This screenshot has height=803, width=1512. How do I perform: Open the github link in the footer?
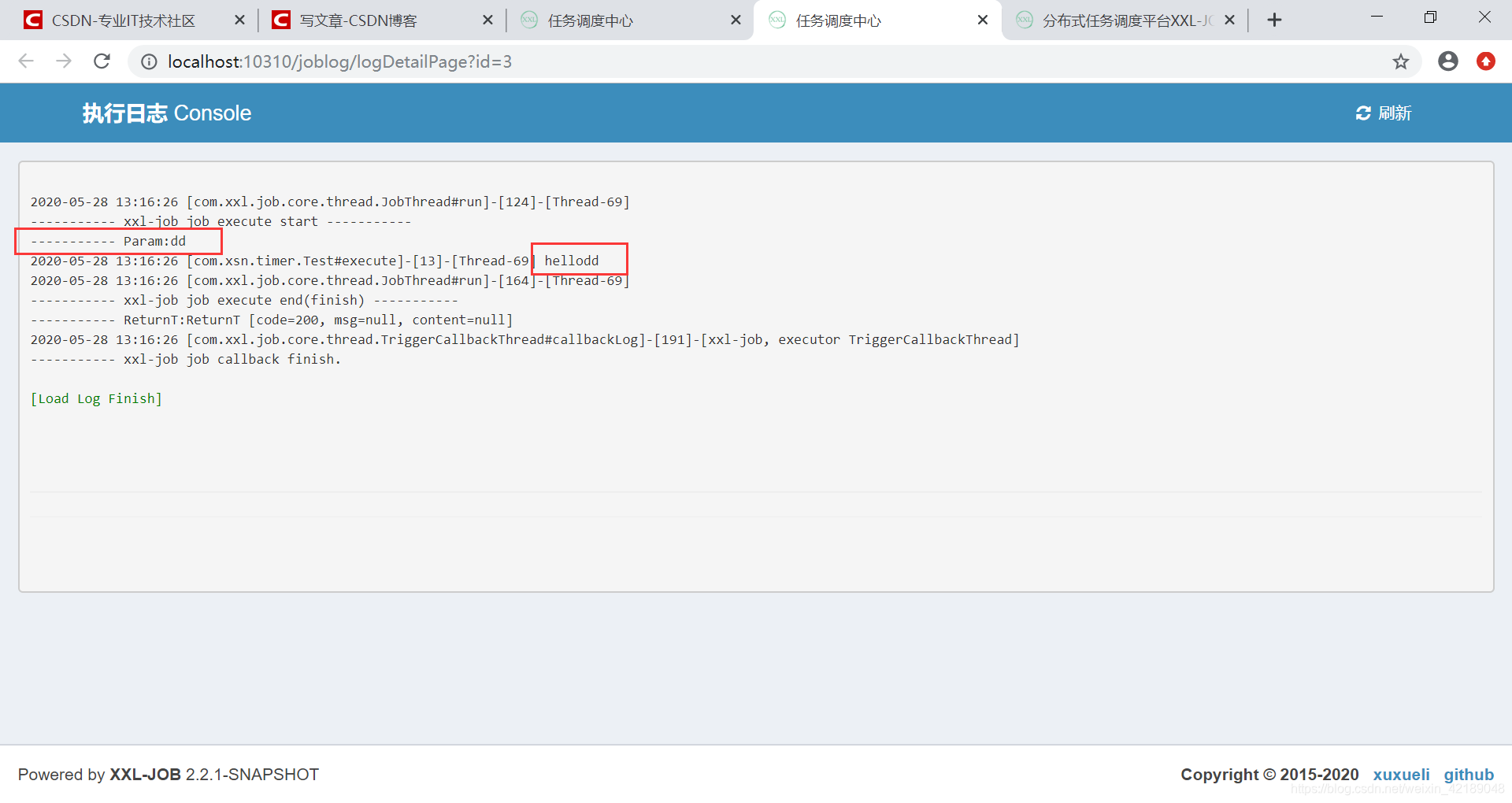[x=1468, y=775]
